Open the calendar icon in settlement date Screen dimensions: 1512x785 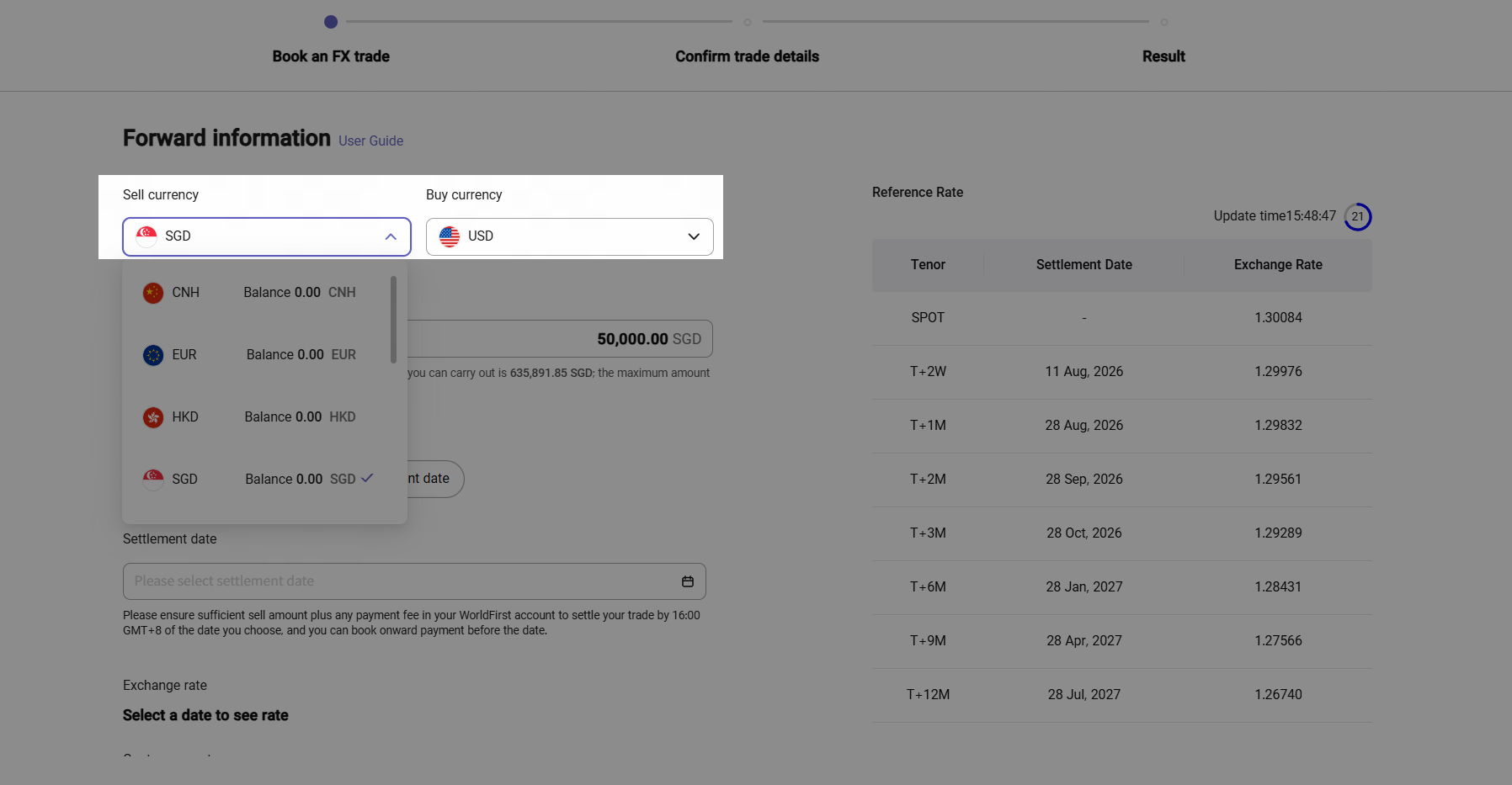click(688, 581)
